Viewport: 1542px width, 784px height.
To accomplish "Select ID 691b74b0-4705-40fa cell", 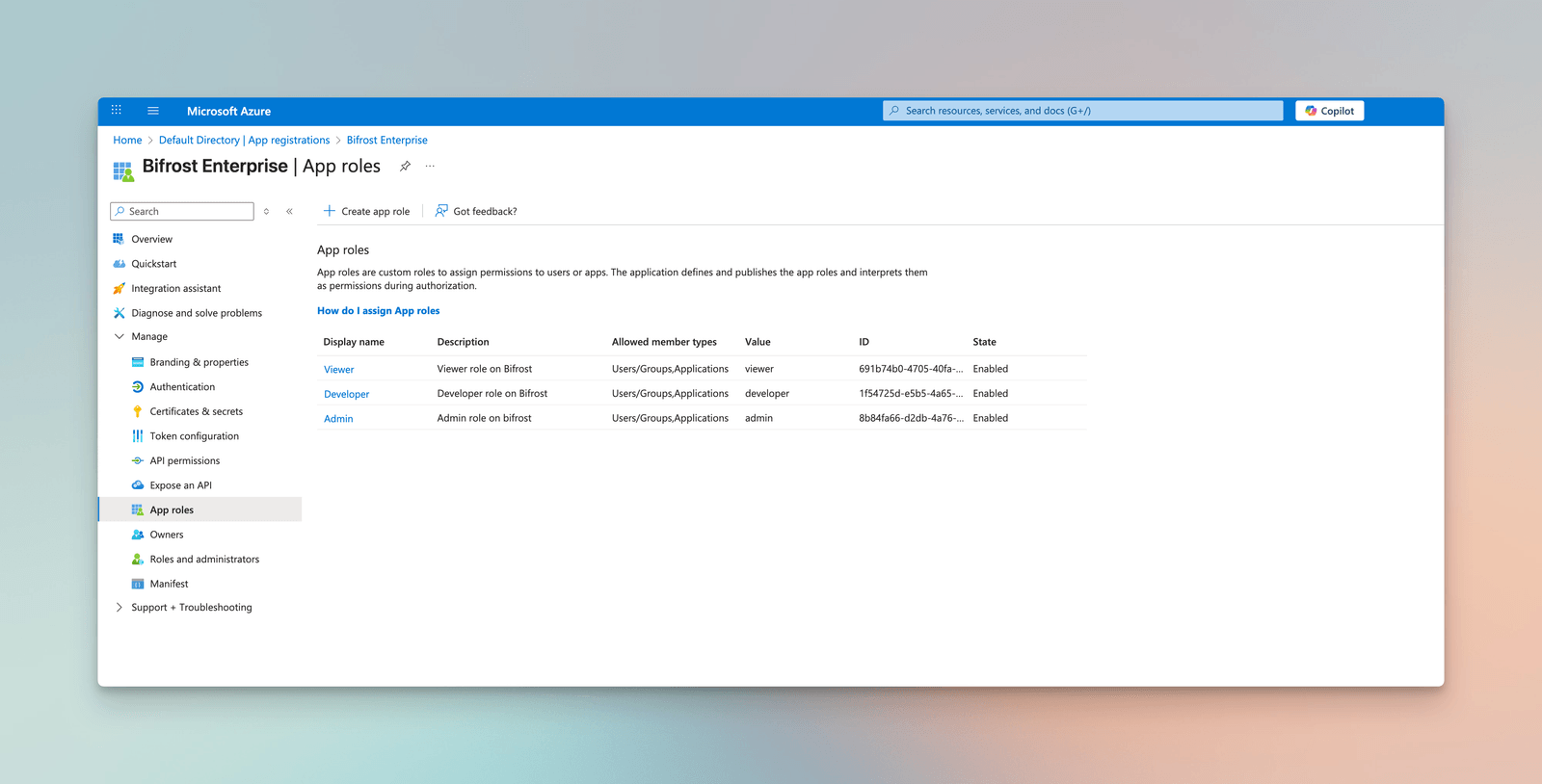I will (x=911, y=369).
